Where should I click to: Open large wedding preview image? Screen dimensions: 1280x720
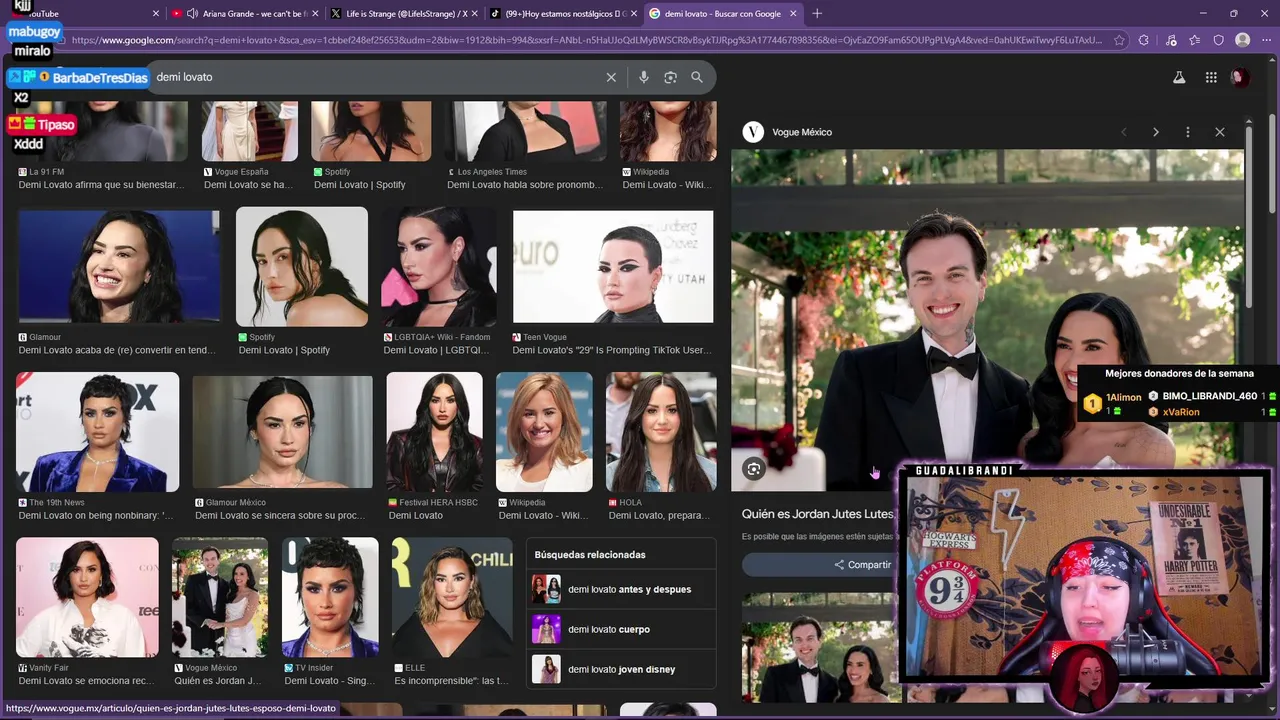pos(987,320)
